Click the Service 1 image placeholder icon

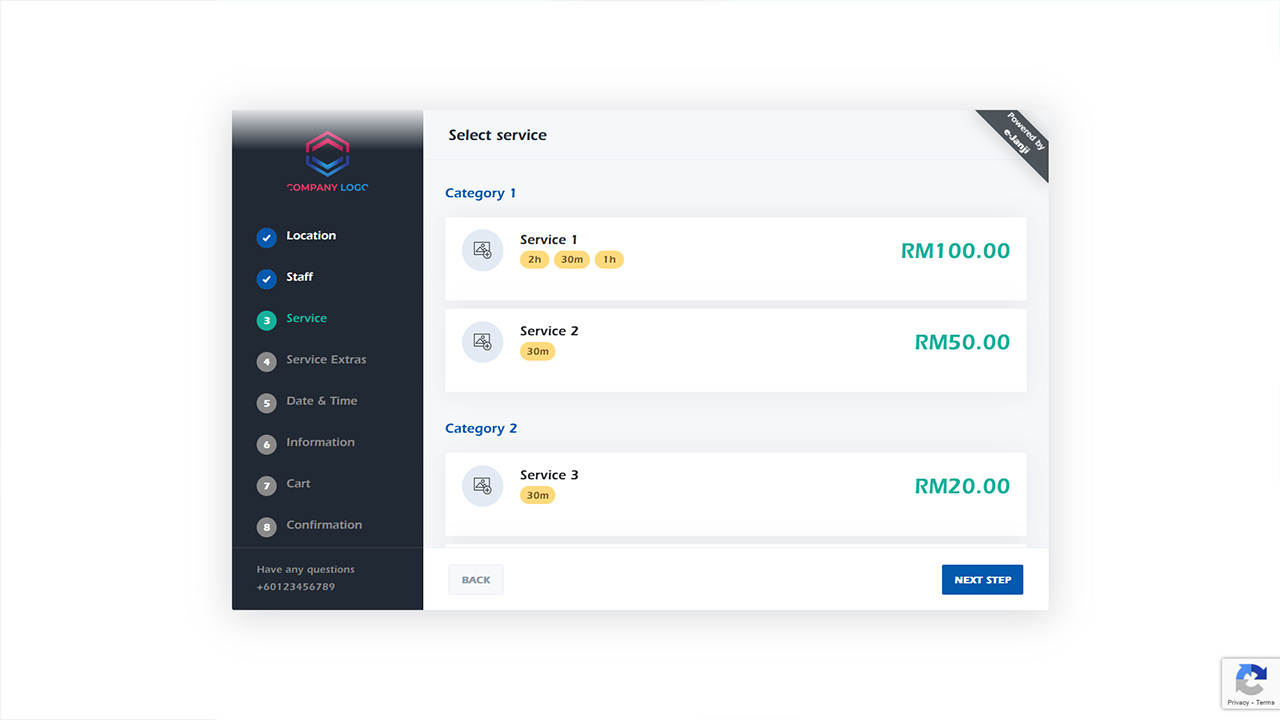coord(482,250)
